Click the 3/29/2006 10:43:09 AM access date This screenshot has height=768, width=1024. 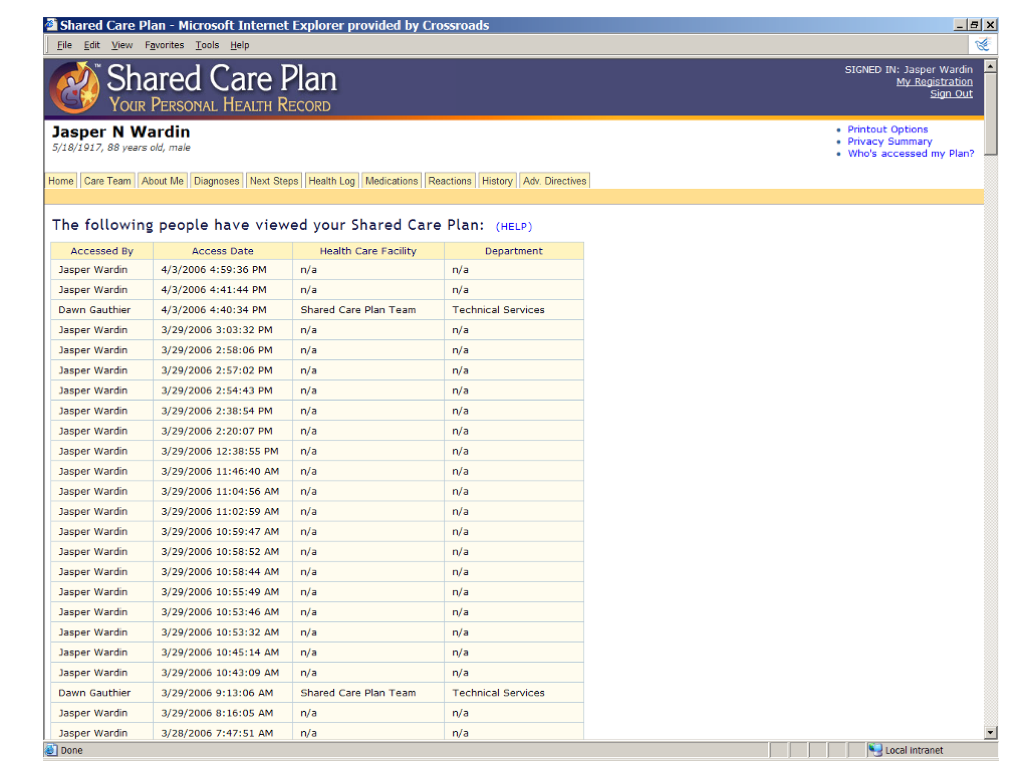pos(220,673)
